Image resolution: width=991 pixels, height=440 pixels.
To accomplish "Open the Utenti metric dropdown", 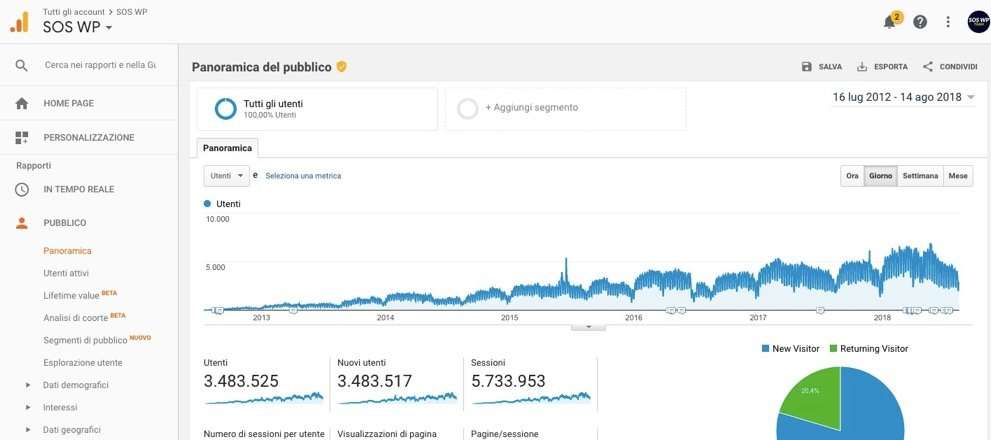I will (x=226, y=176).
